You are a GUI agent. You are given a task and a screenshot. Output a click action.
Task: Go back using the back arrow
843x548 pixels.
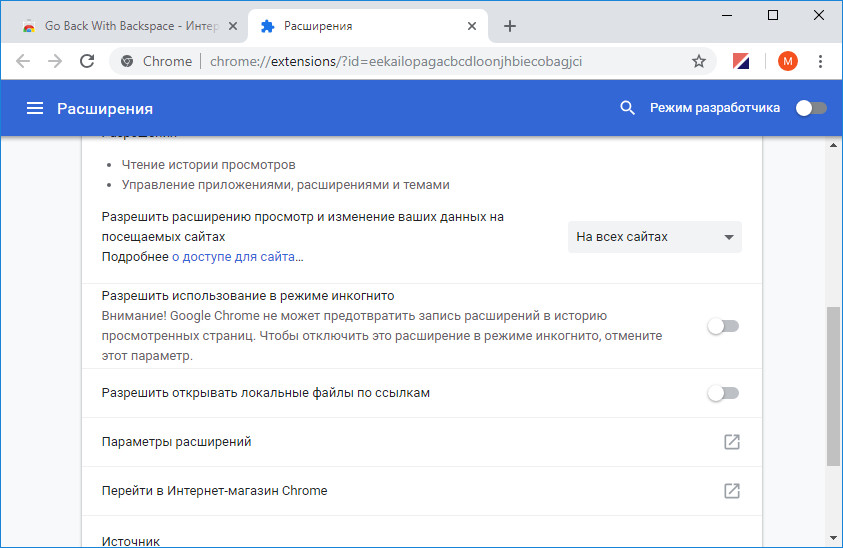point(24,61)
